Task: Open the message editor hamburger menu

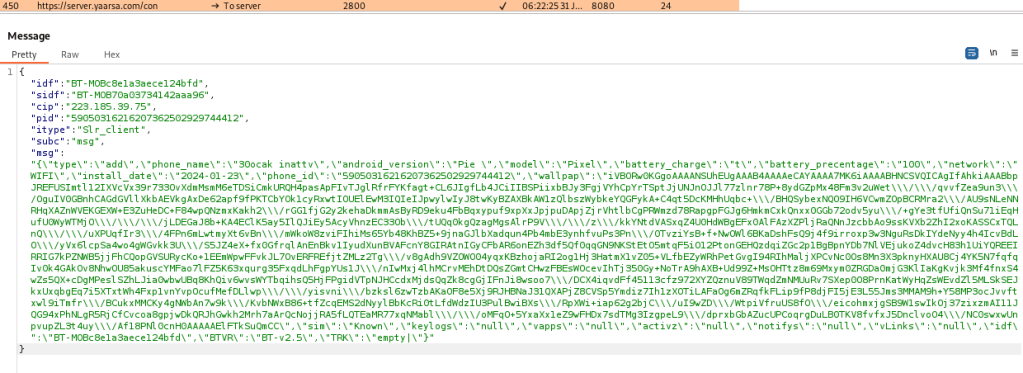Action: click(1015, 53)
